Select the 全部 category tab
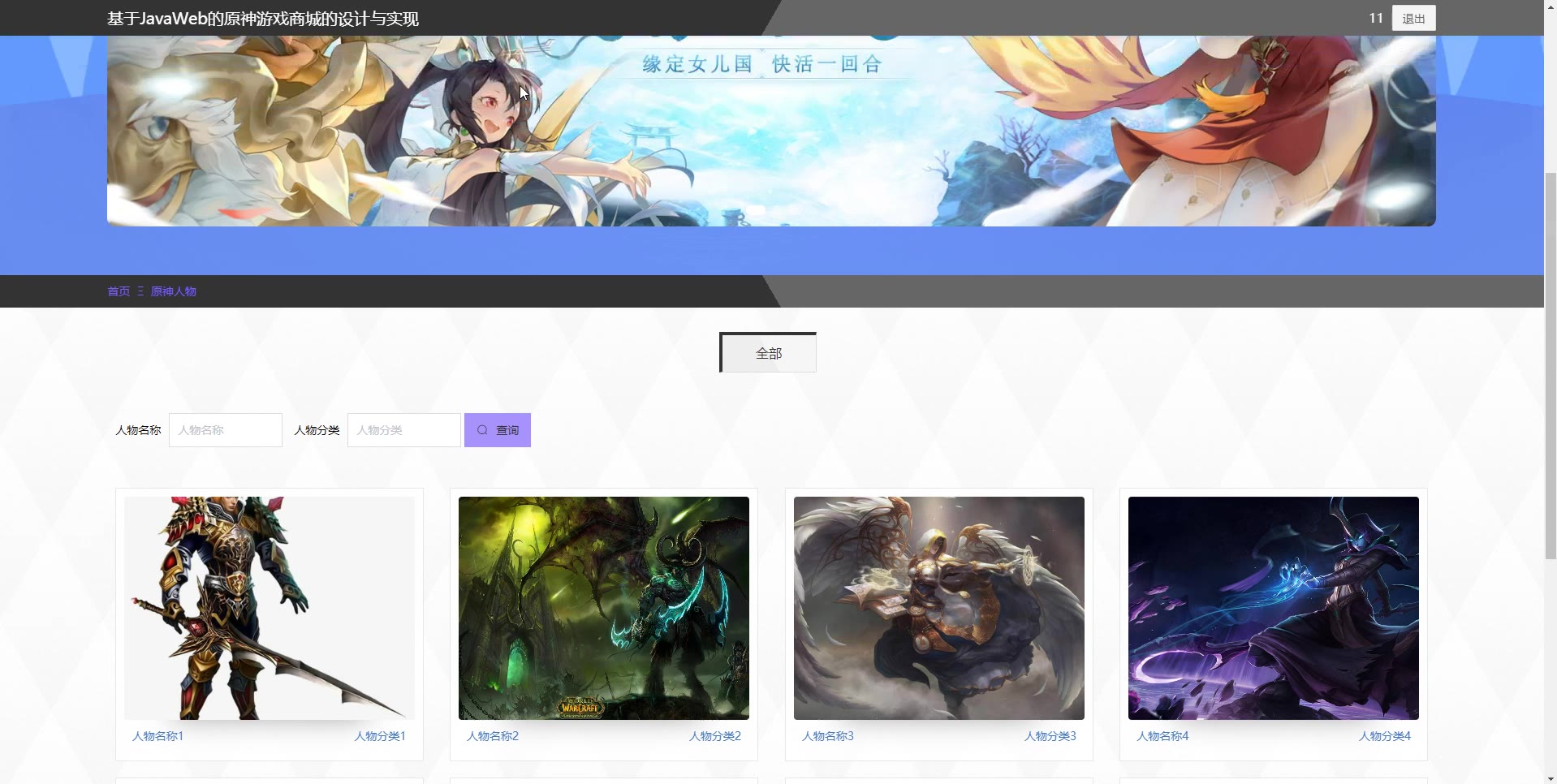This screenshot has width=1557, height=784. click(768, 353)
